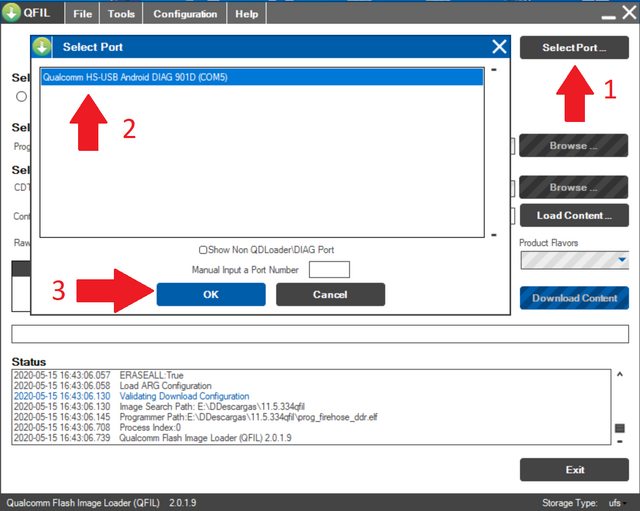This screenshot has height=511, width=640.
Task: Open the Help menu
Action: coord(247,14)
